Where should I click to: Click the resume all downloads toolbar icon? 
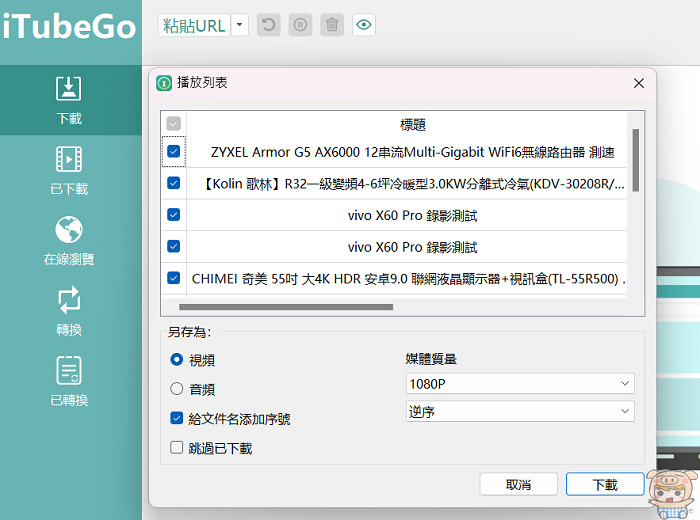tap(268, 25)
